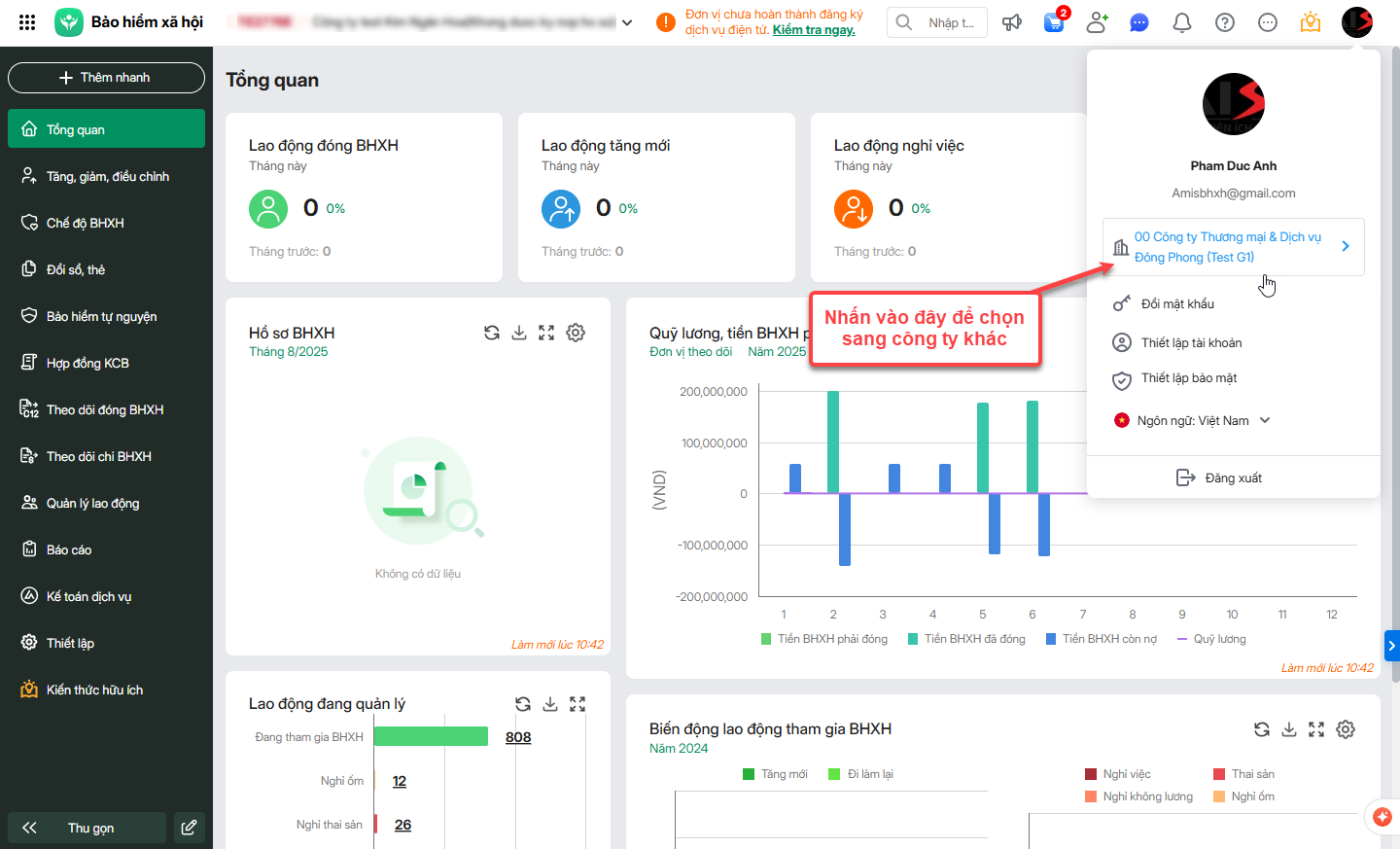The height and width of the screenshot is (849, 1400).
Task: Open the shopping cart with badge
Action: (1055, 21)
